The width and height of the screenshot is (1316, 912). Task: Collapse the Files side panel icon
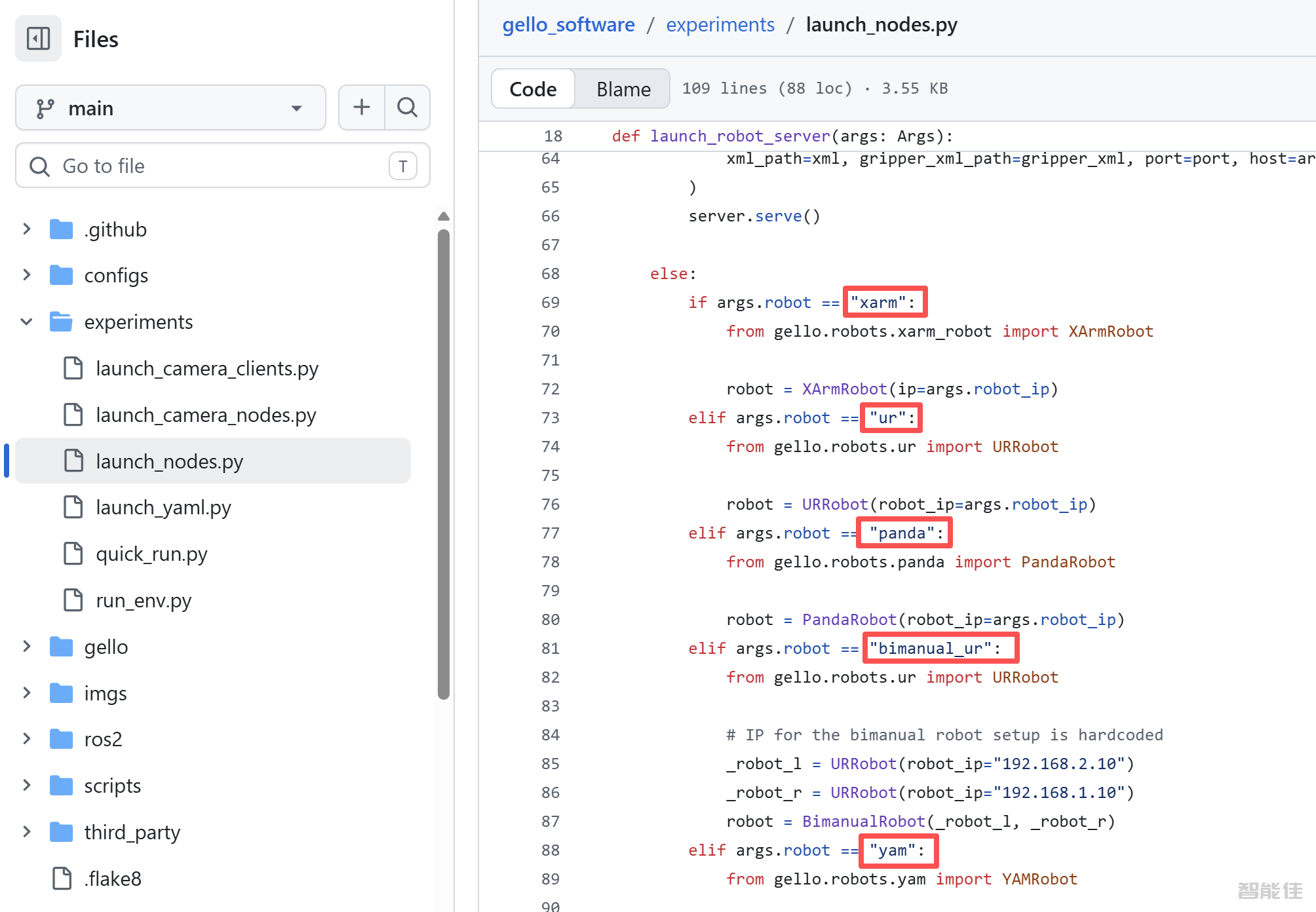point(38,39)
